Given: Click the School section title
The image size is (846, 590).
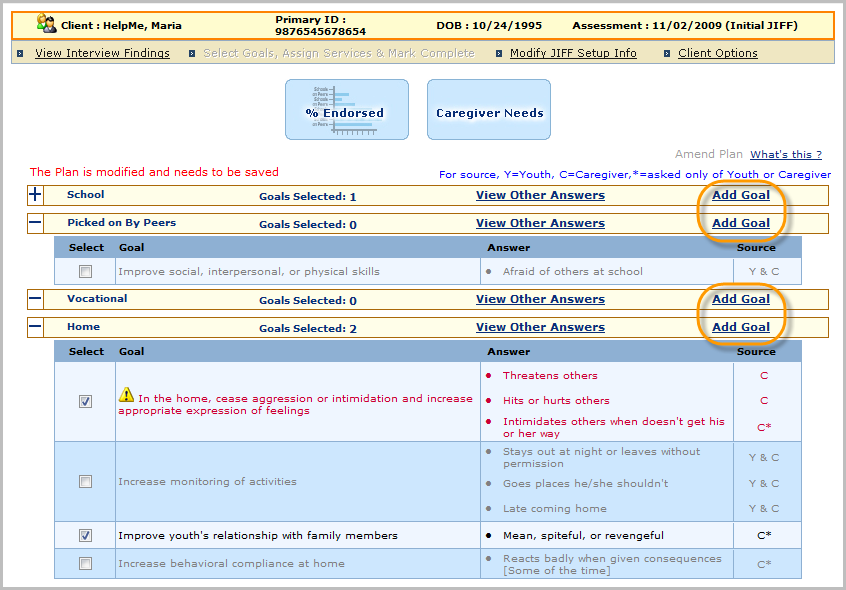Looking at the screenshot, I should (86, 195).
